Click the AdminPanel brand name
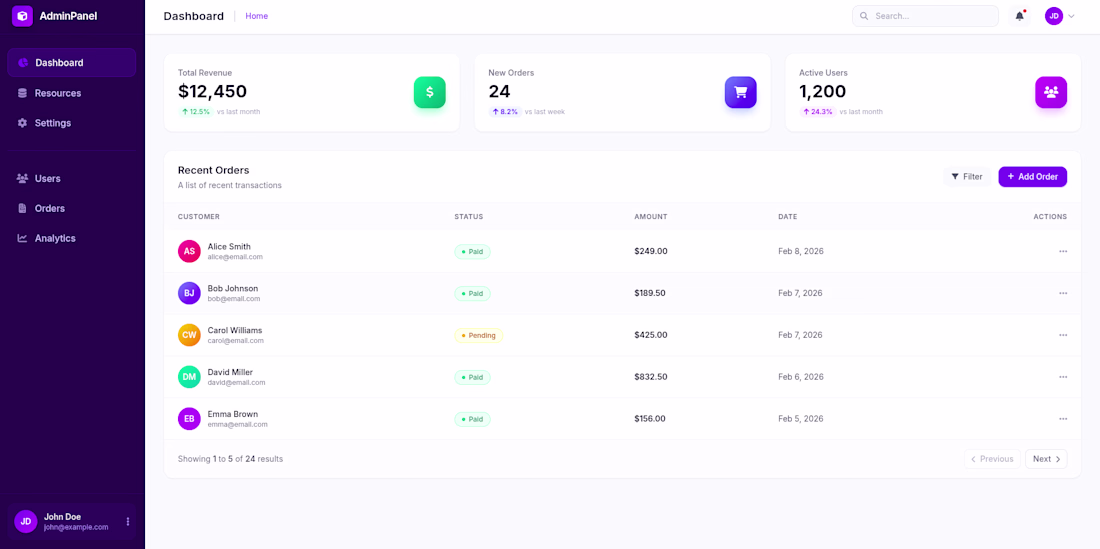The width and height of the screenshot is (1100, 549). pos(68,15)
